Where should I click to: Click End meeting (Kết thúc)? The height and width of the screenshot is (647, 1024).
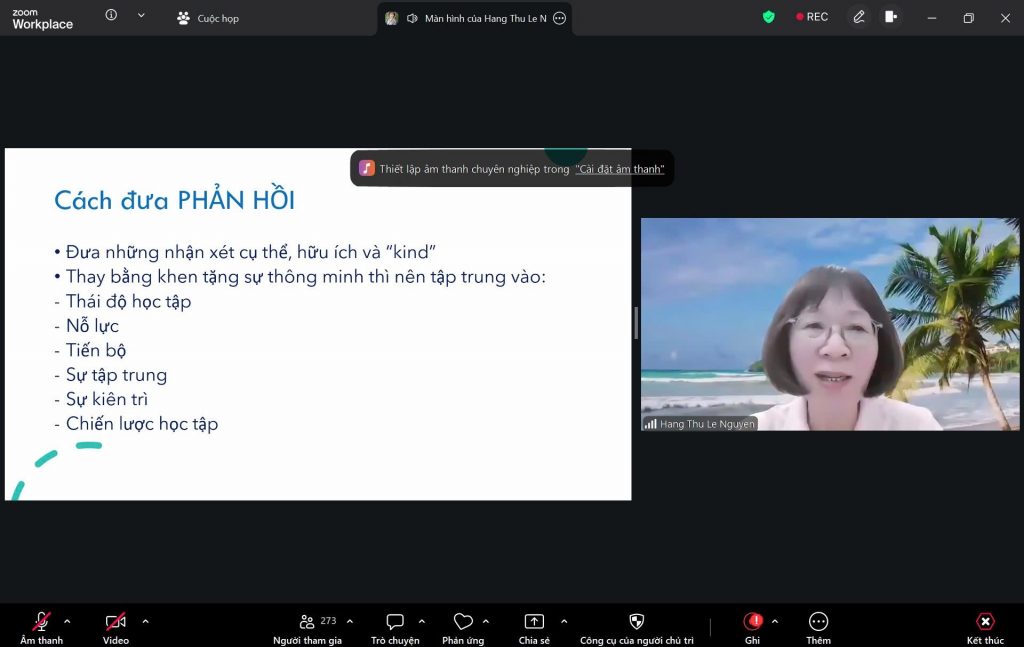coord(985,622)
